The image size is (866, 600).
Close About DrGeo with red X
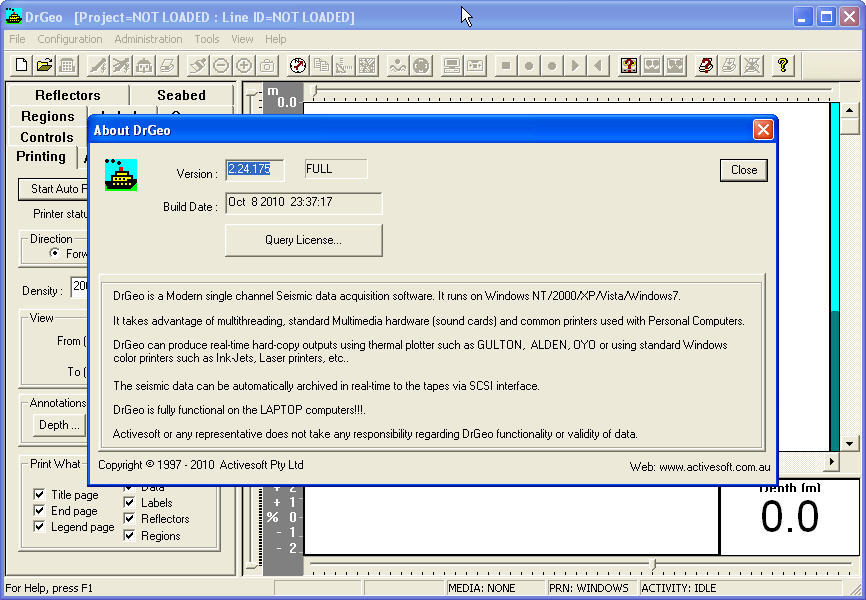point(763,130)
